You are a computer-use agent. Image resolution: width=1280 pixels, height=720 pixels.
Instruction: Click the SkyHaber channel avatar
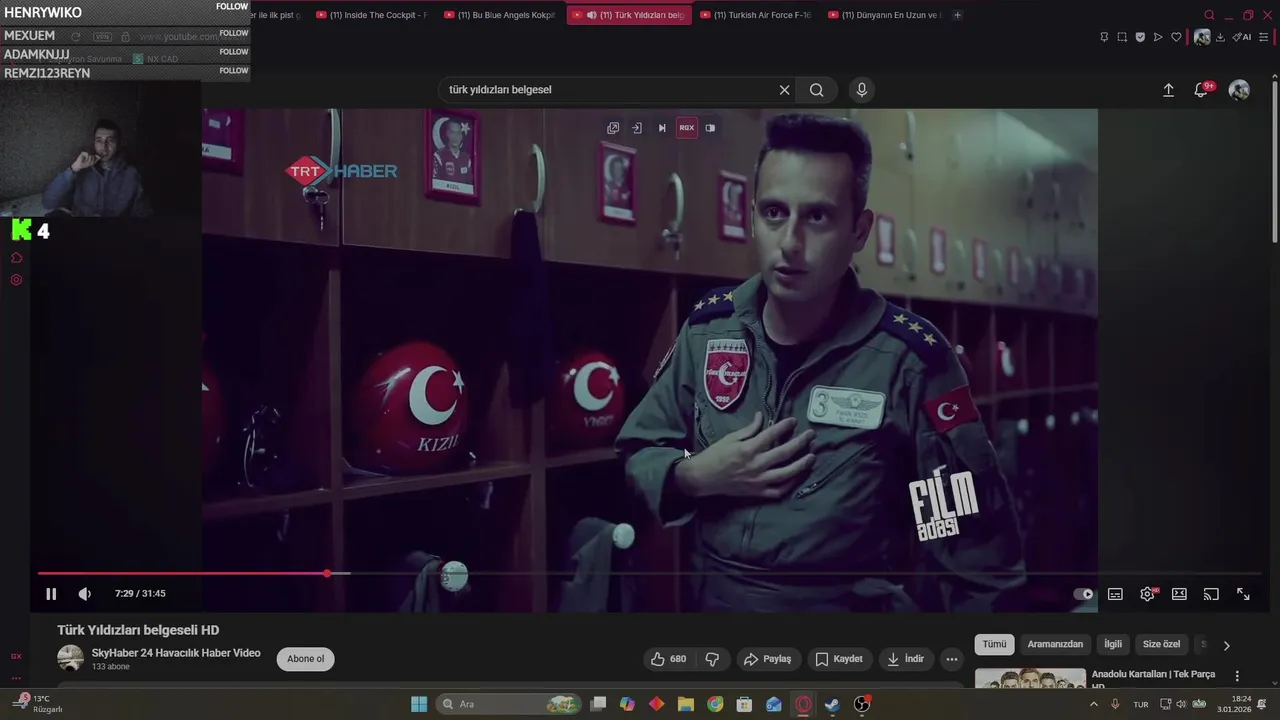(x=70, y=659)
